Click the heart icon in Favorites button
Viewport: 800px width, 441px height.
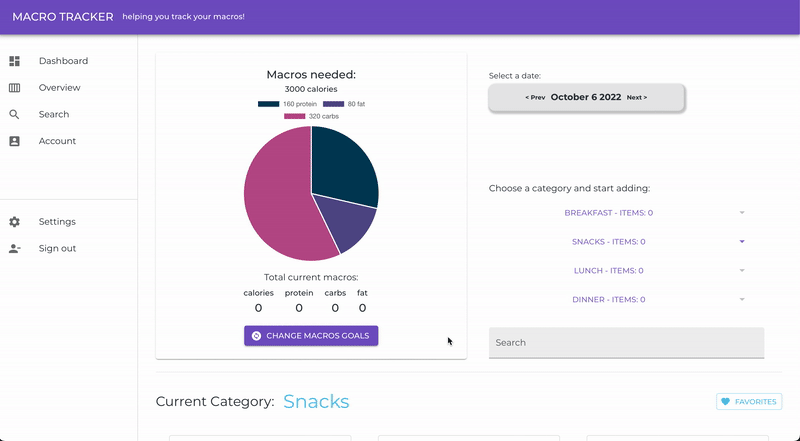coord(726,402)
